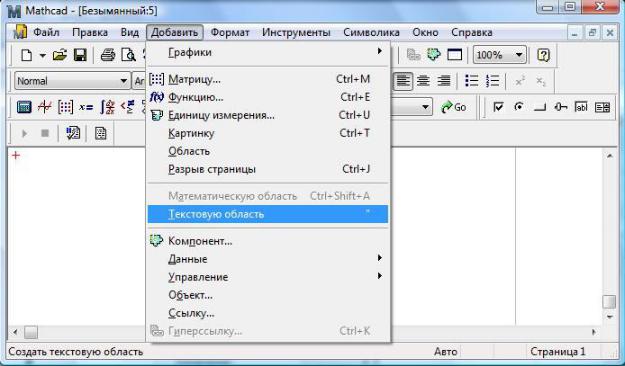Image resolution: width=625 pixels, height=366 pixels.
Task: Select Единицу измерения... menu item
Action: [x=267, y=115]
